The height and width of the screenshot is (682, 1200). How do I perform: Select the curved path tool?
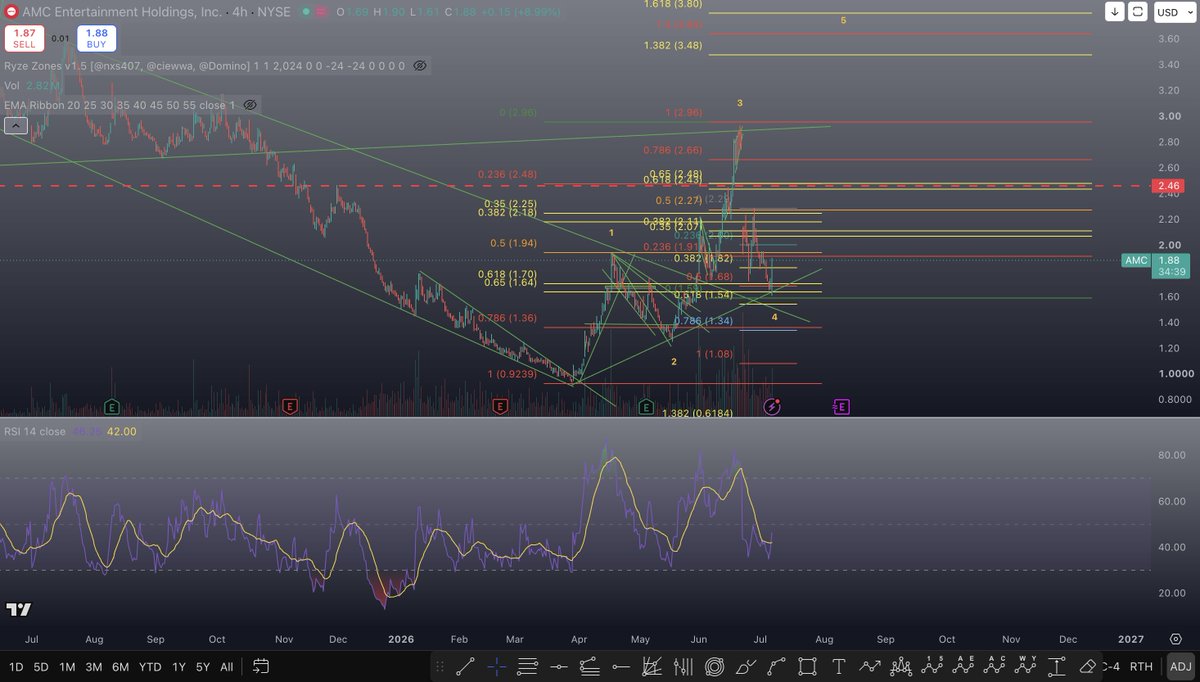(776, 666)
